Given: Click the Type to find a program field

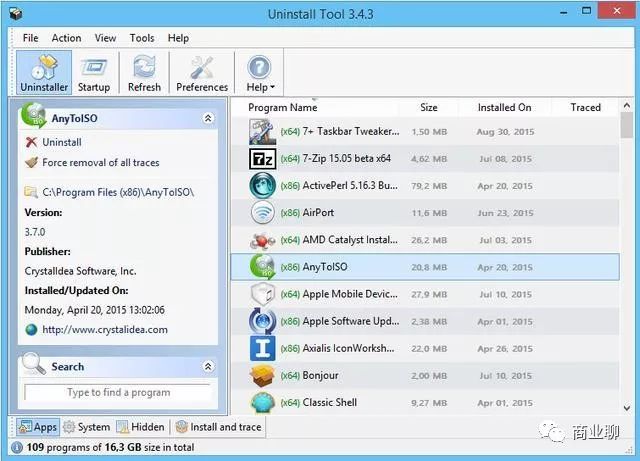Looking at the screenshot, I should [x=118, y=392].
